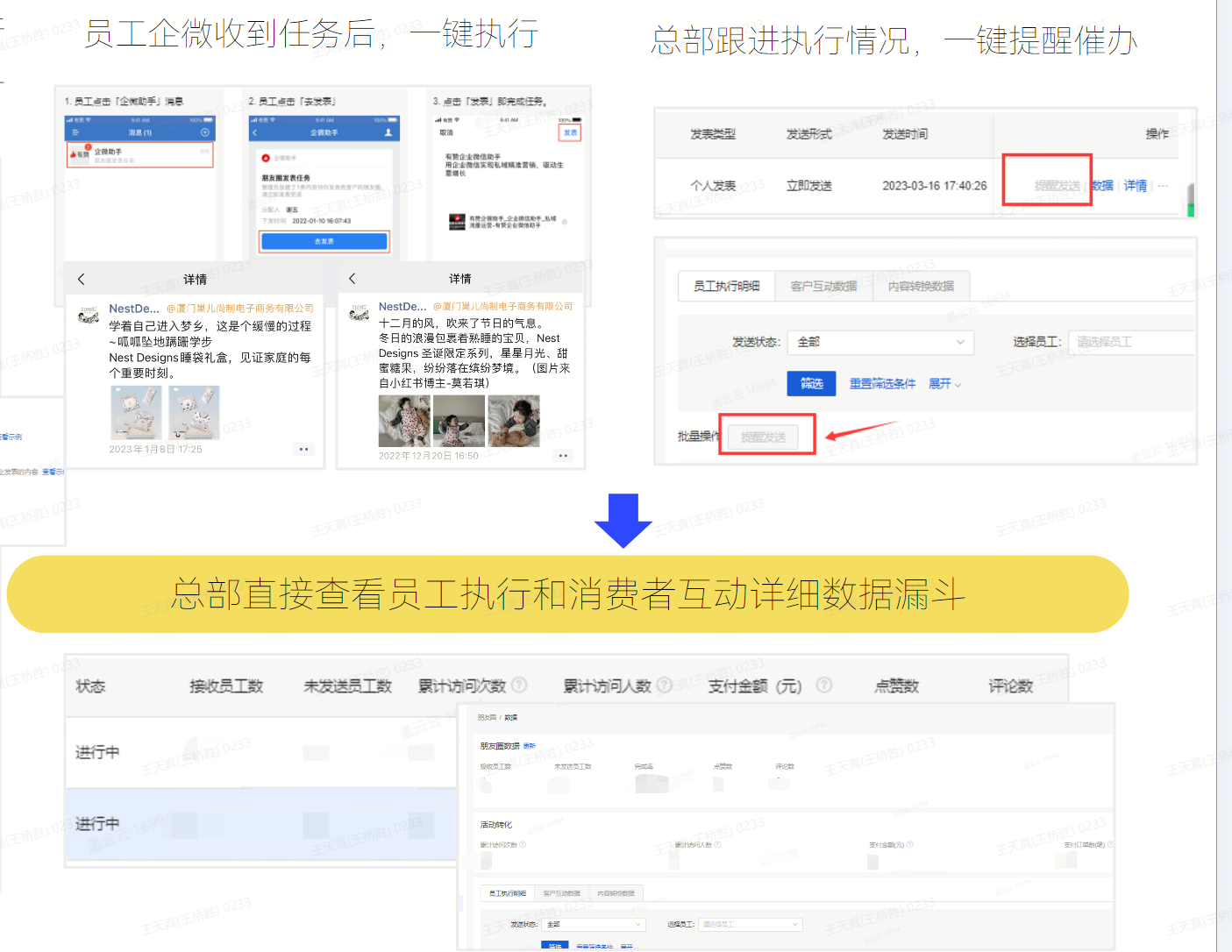Open the 发送状态 dropdown in the bottom panel
Screen dimensions: 1232x952
tap(595, 924)
